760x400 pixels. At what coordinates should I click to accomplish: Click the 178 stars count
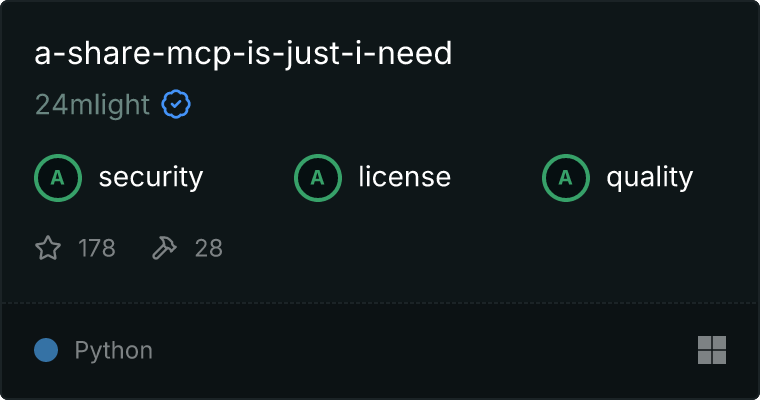96,248
